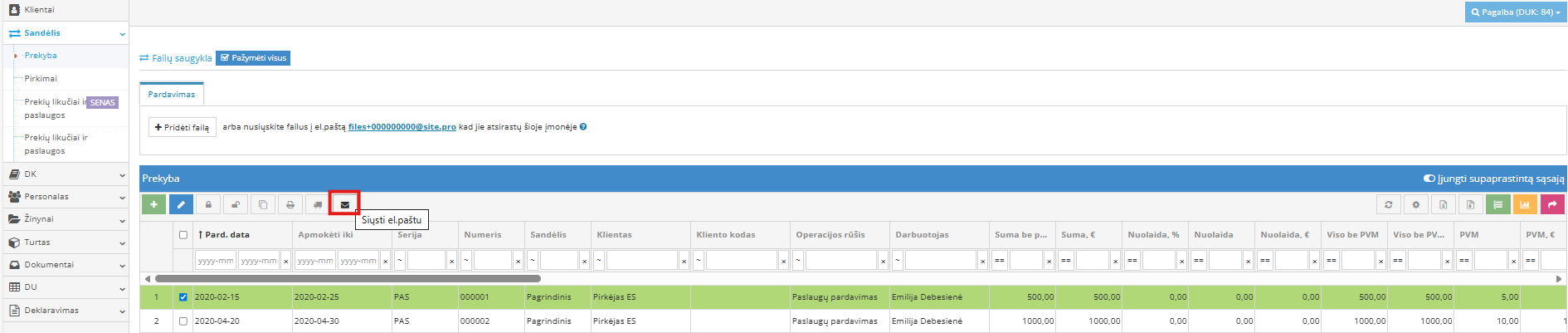This screenshot has height=333, width=1568.
Task: Click the refresh arrows icon in the toolbar
Action: tap(1388, 204)
